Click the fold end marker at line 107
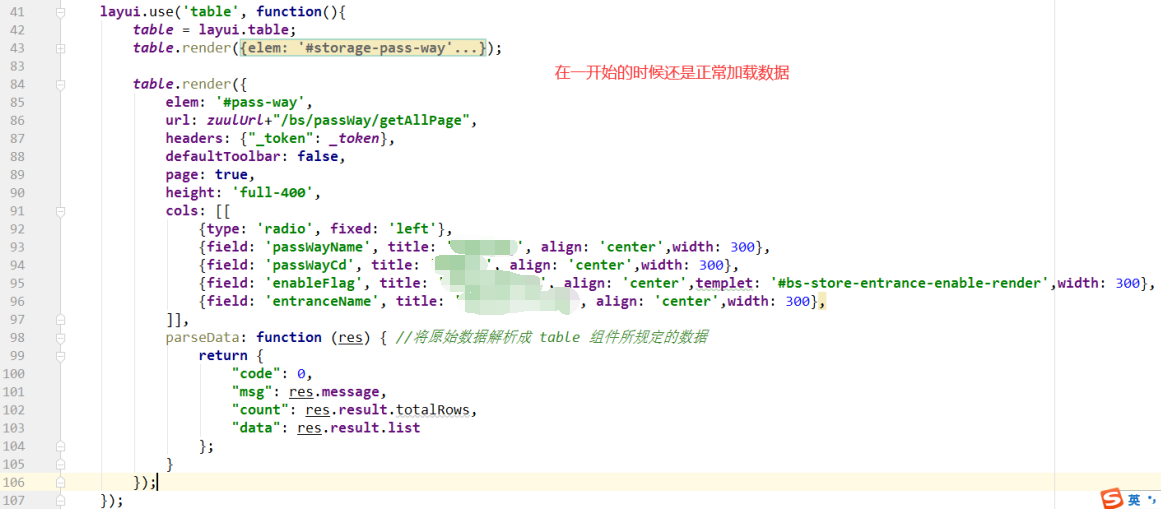 click(x=60, y=500)
